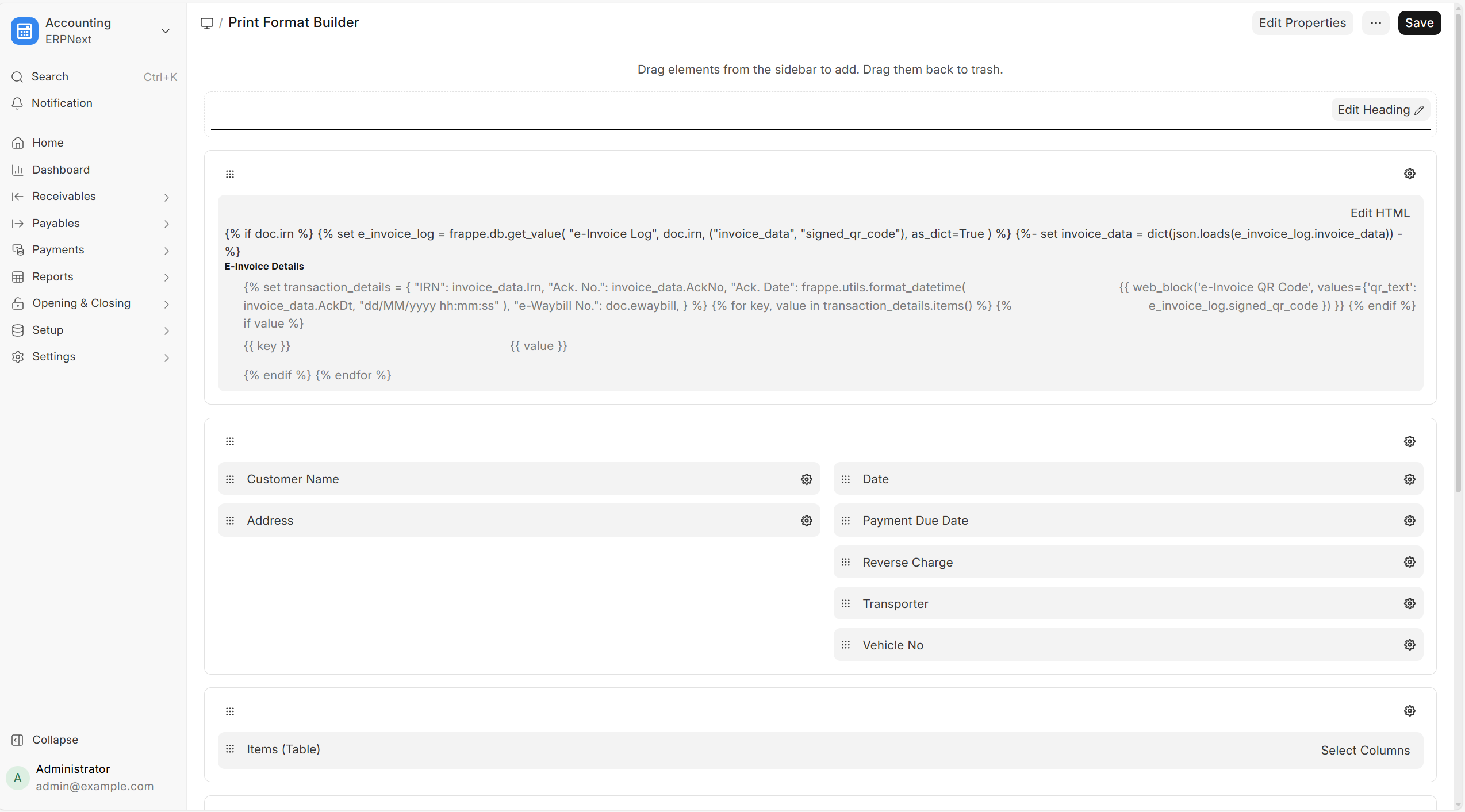Image resolution: width=1465 pixels, height=812 pixels.
Task: Click drag handle beside Transporter field
Action: tap(845, 603)
